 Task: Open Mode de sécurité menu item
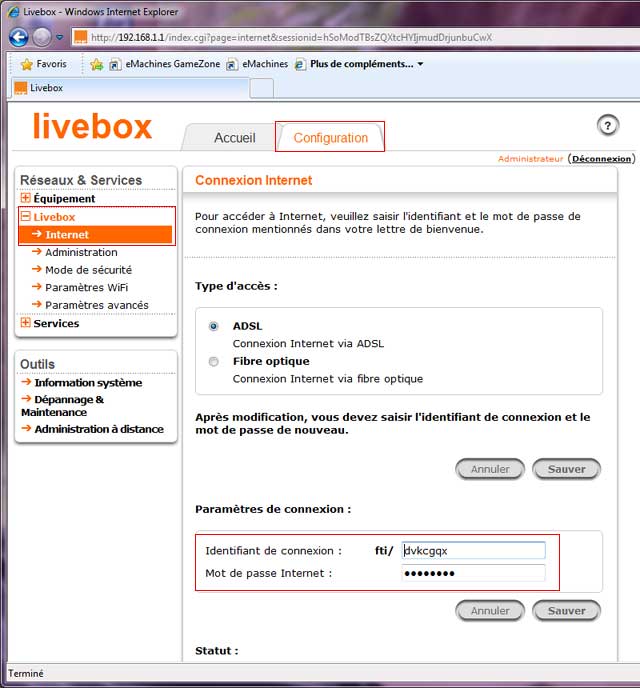[88, 270]
